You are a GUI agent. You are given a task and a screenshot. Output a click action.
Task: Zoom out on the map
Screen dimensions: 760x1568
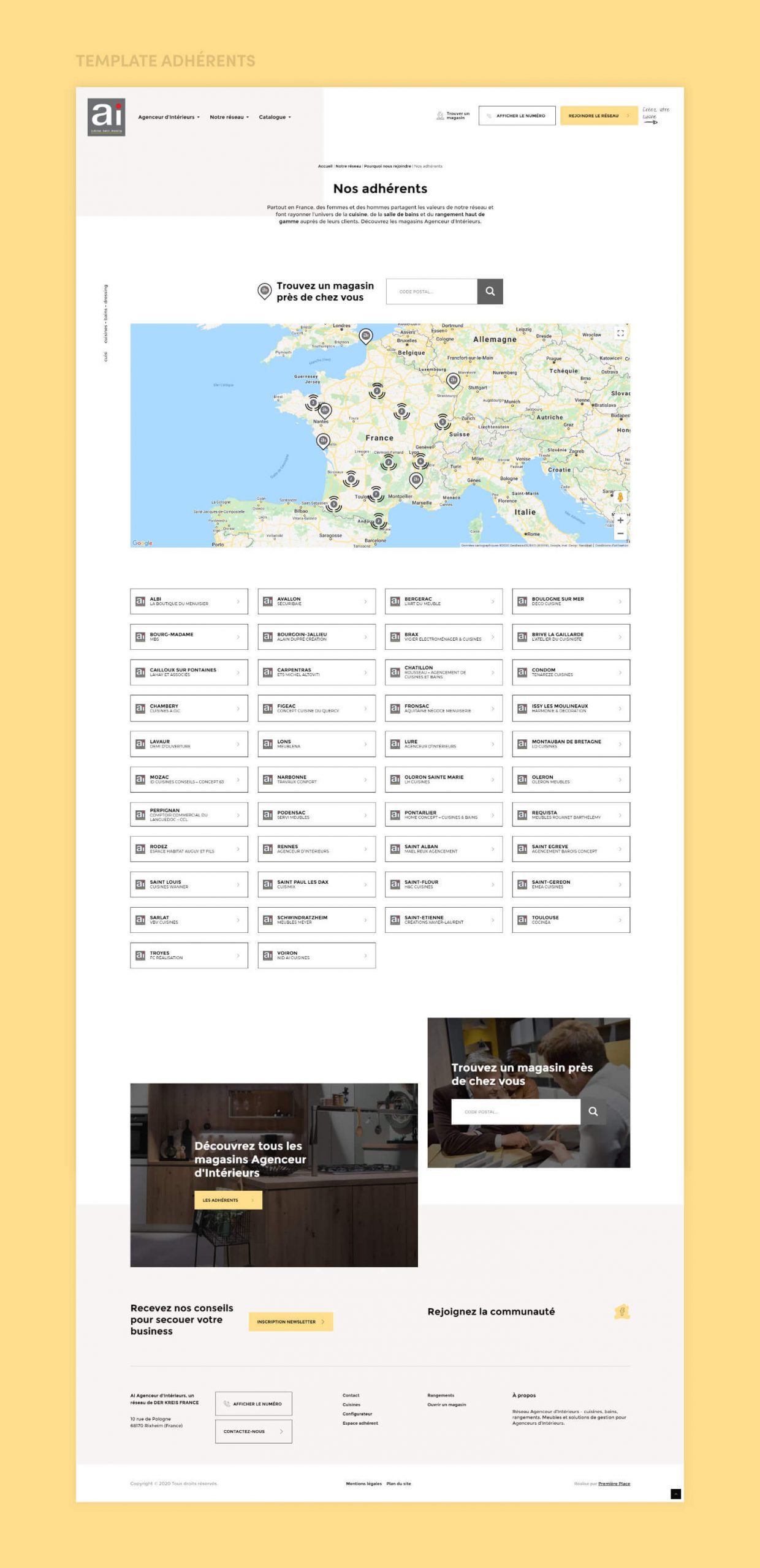tap(620, 534)
